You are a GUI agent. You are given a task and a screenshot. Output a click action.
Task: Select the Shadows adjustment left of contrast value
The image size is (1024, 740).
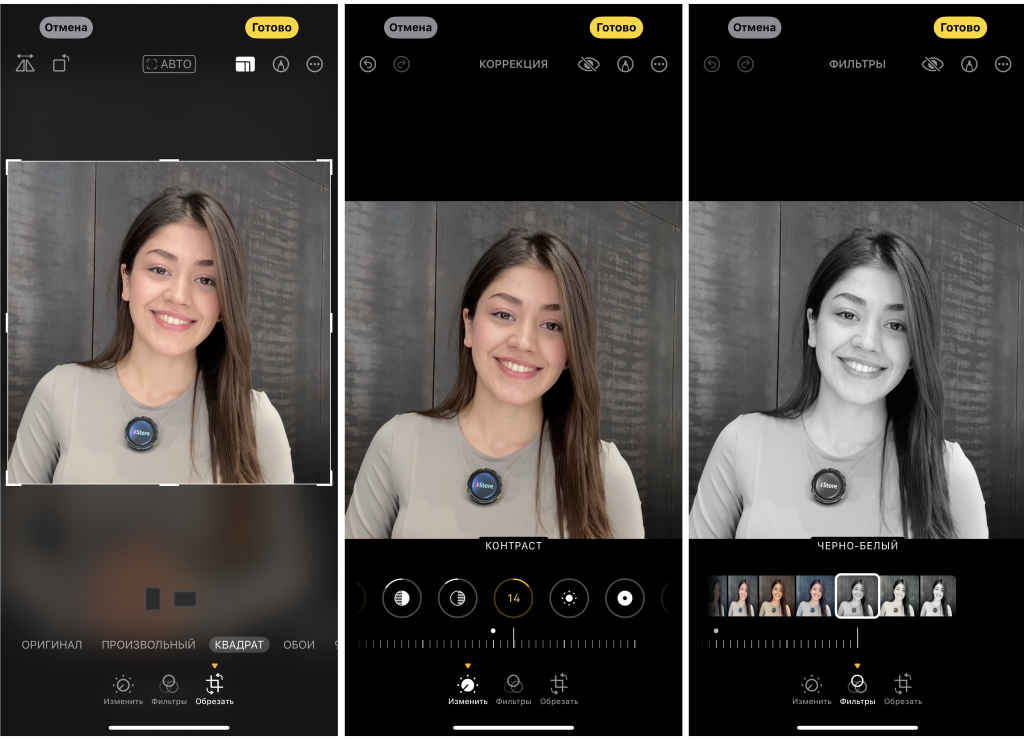tap(457, 598)
